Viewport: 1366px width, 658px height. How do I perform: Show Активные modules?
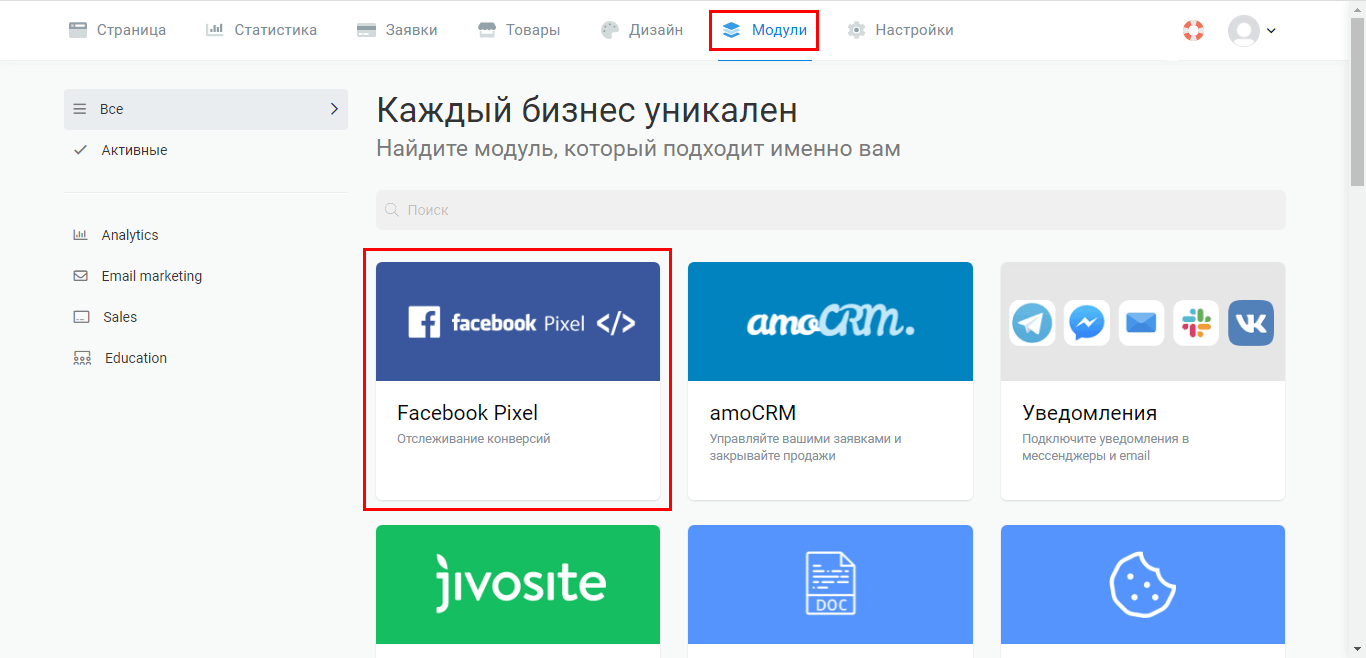point(134,150)
